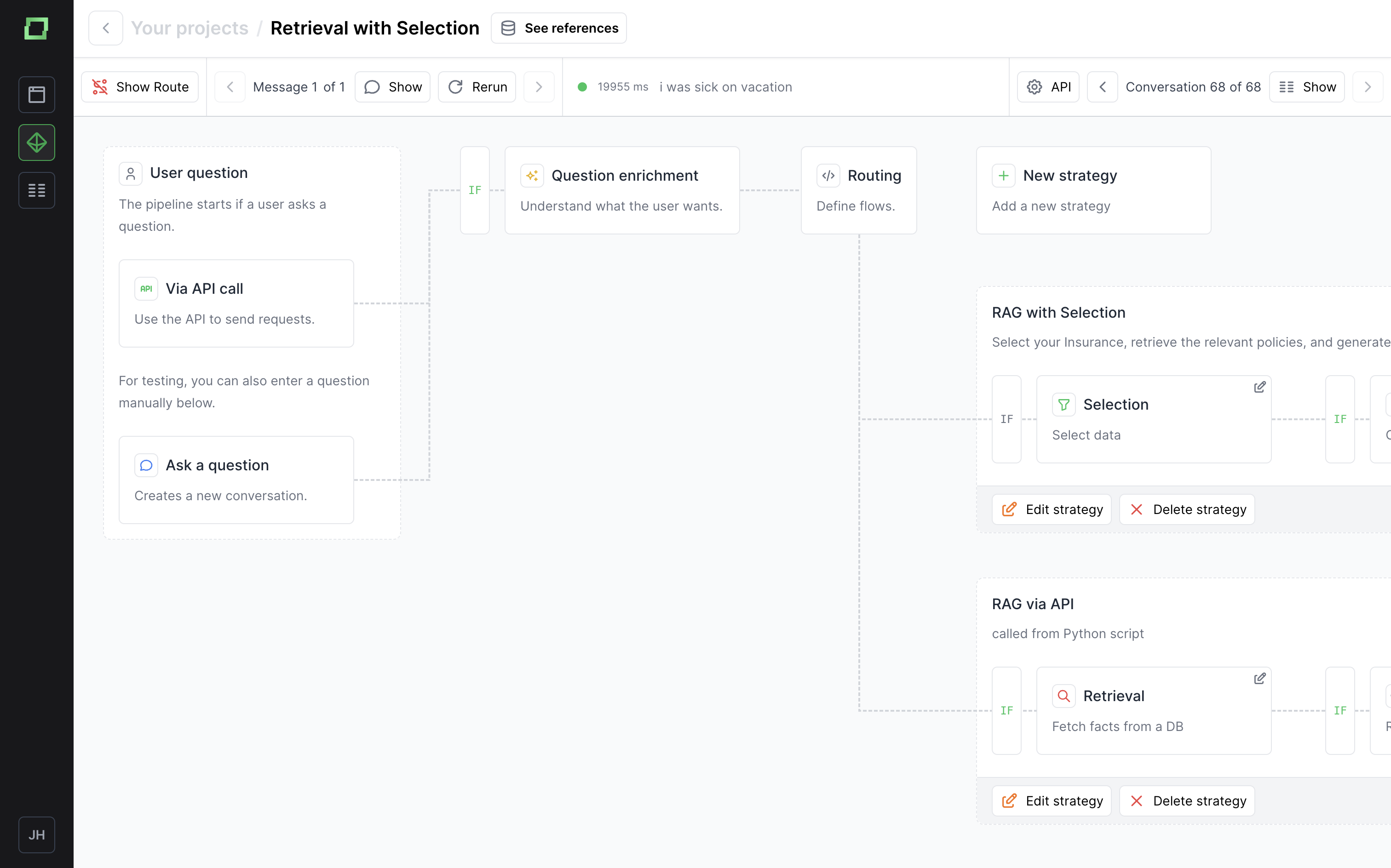Click the green app logo

click(x=36, y=28)
